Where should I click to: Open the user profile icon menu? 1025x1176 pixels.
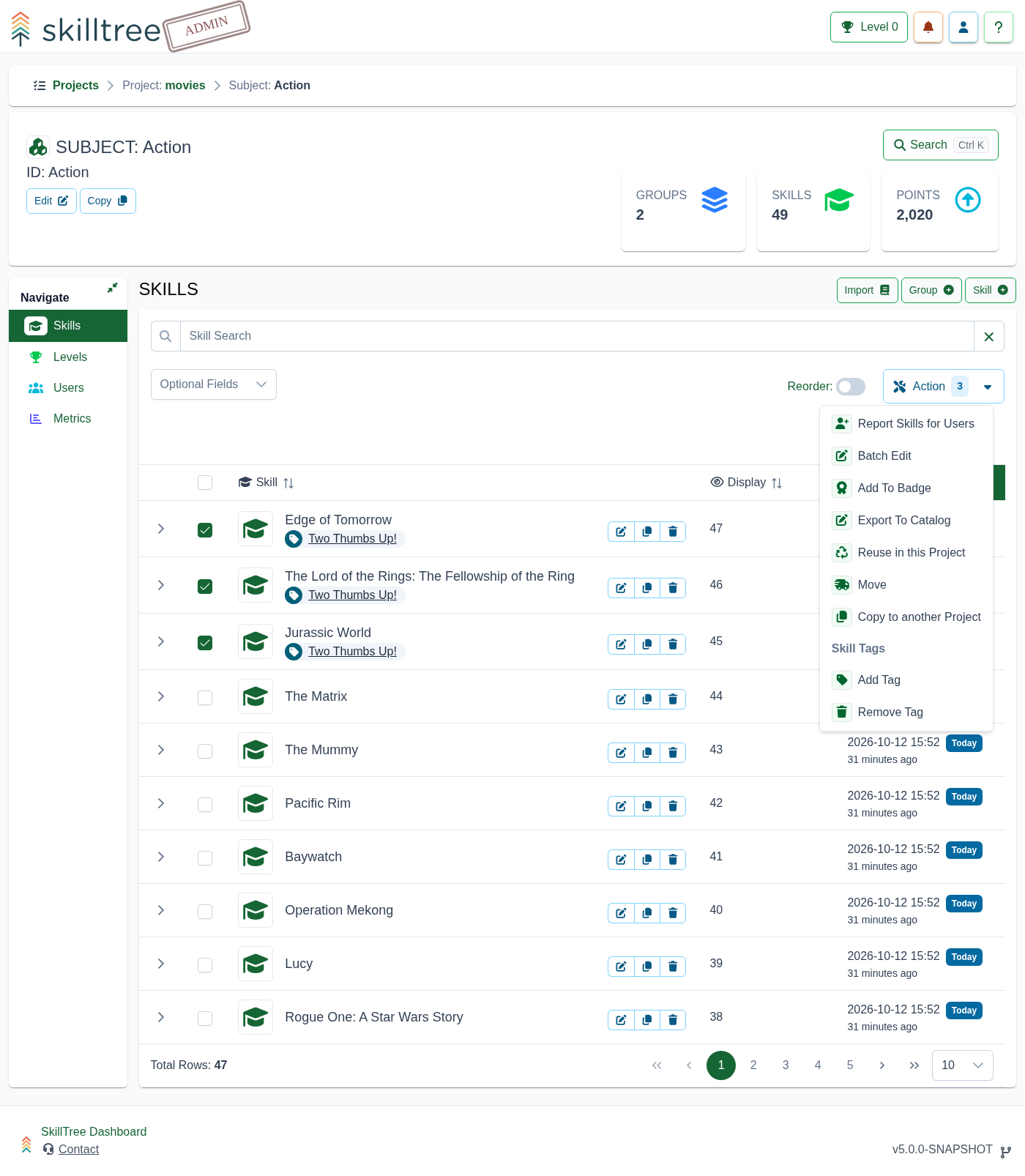(963, 27)
